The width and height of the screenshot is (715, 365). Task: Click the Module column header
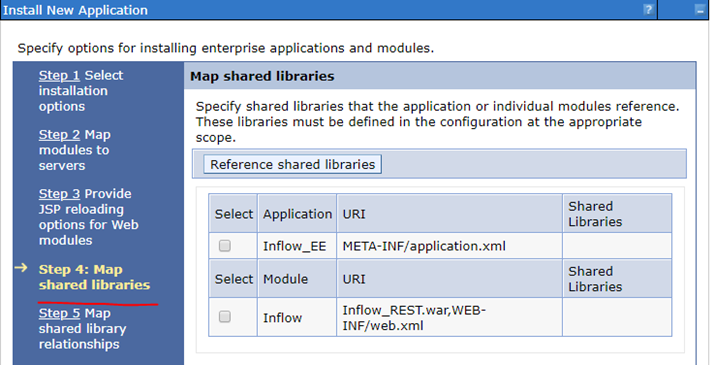click(x=297, y=279)
